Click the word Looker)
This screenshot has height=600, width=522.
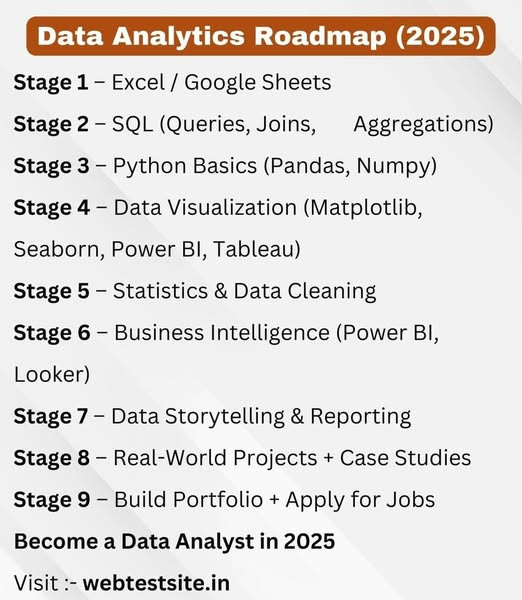[x=52, y=375]
